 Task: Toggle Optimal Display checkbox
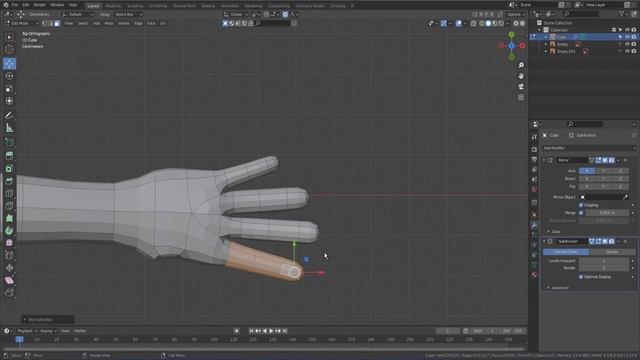point(581,277)
